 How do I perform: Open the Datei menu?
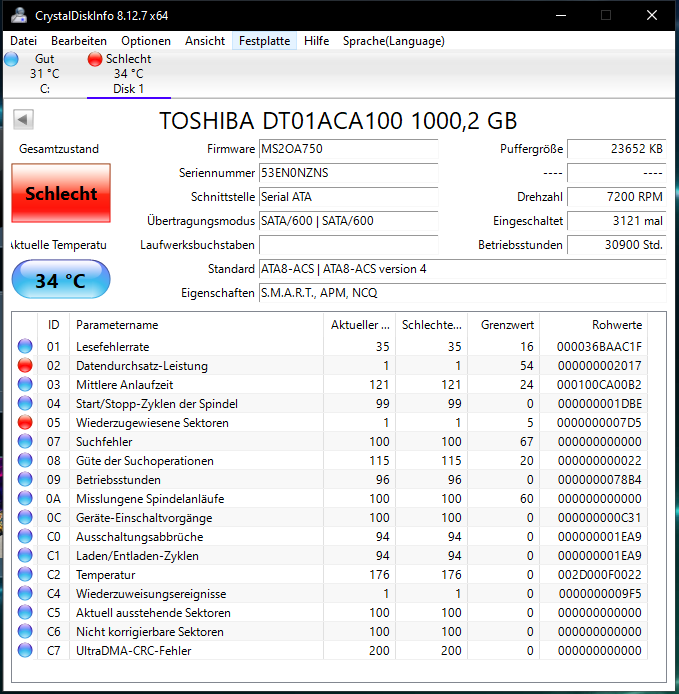click(23, 41)
